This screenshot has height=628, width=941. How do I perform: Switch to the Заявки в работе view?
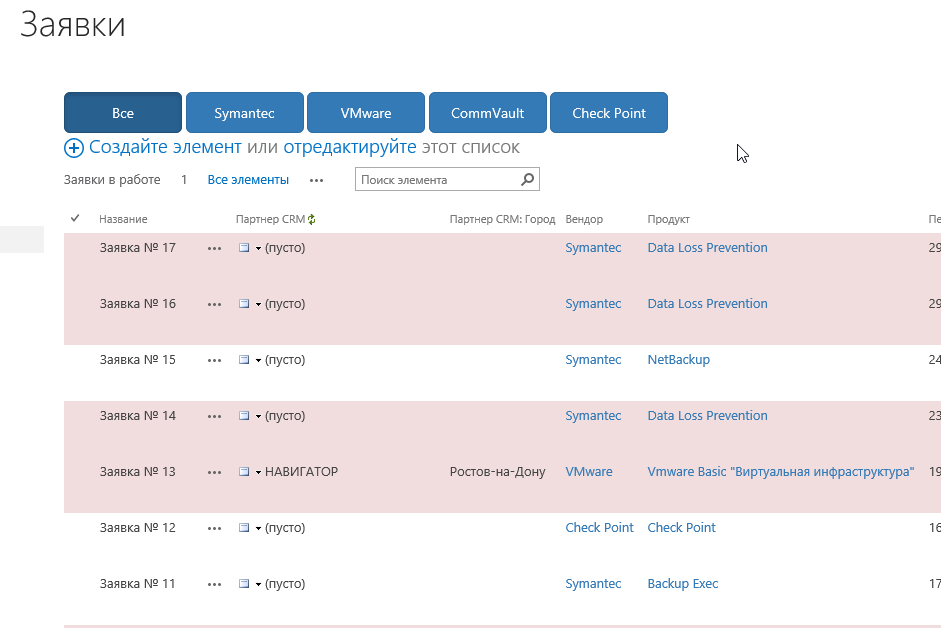pos(112,180)
